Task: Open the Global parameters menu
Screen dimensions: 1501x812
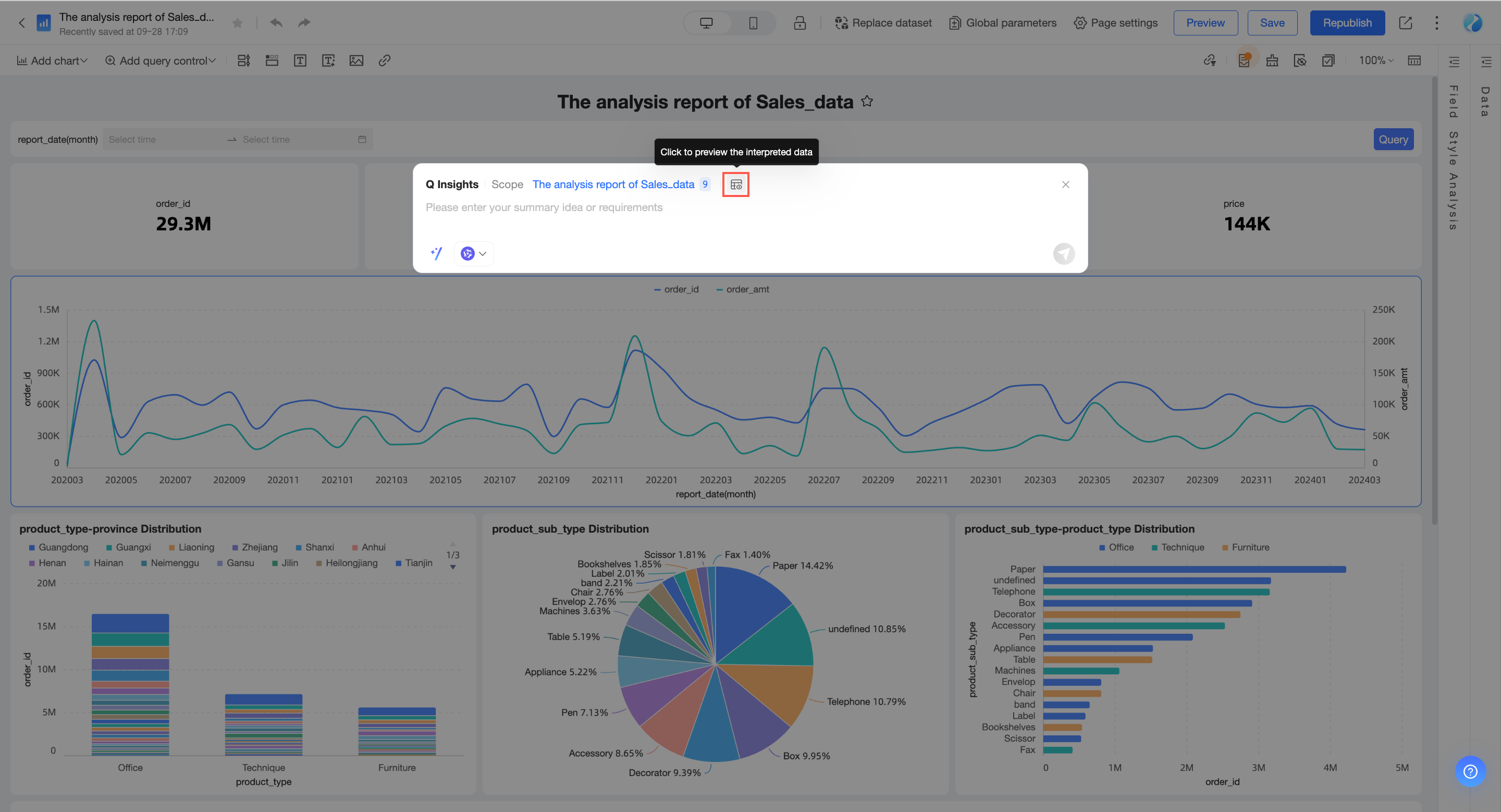Action: 1002,23
